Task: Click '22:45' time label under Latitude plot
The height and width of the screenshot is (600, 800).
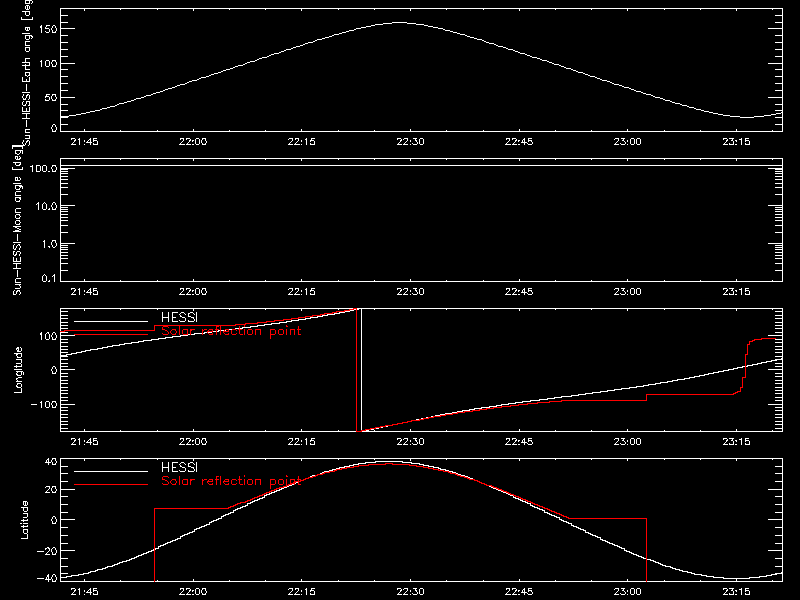Action: coord(519,592)
